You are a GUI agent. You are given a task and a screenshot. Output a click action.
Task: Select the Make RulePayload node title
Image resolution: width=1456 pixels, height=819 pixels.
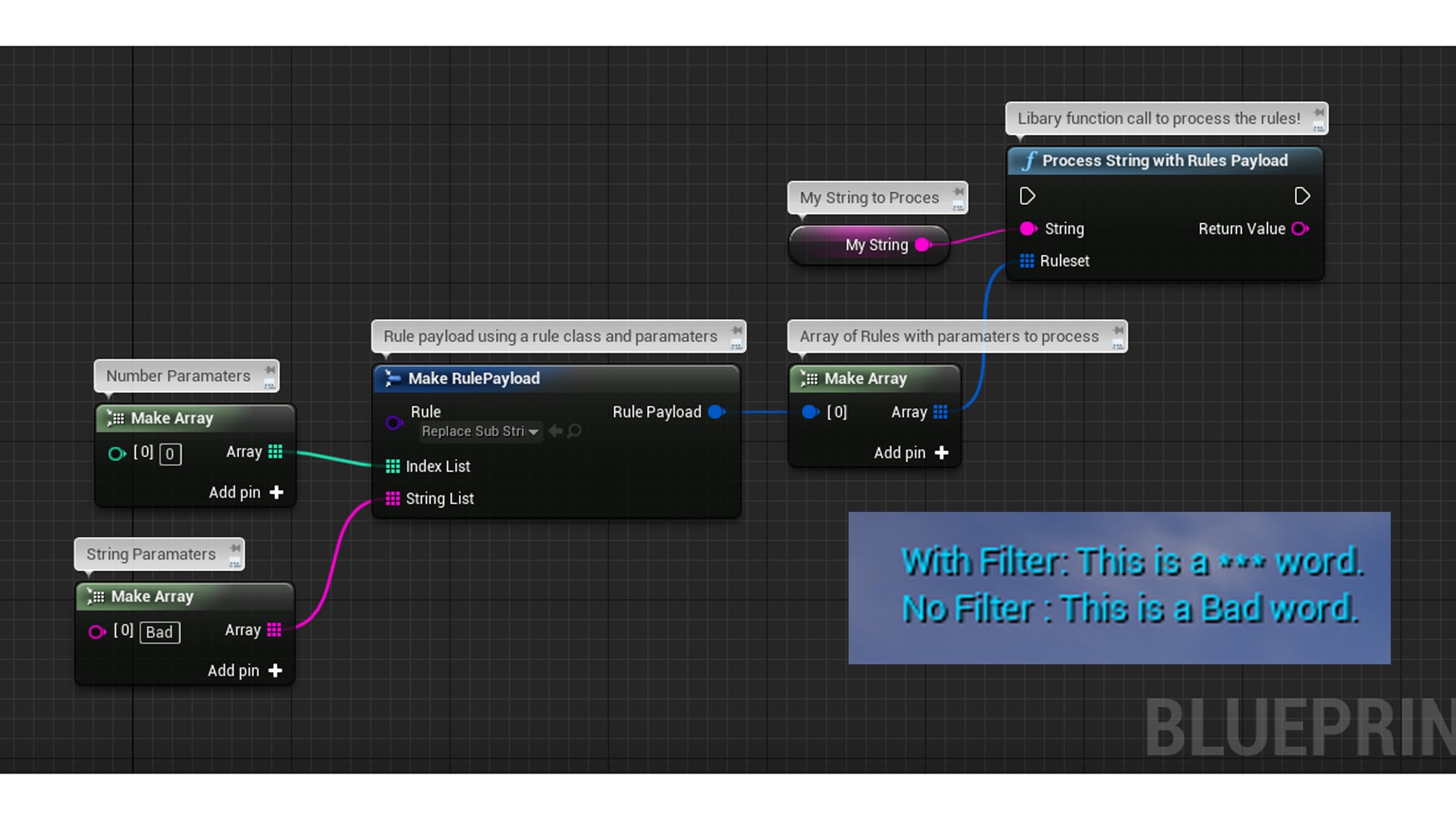474,378
